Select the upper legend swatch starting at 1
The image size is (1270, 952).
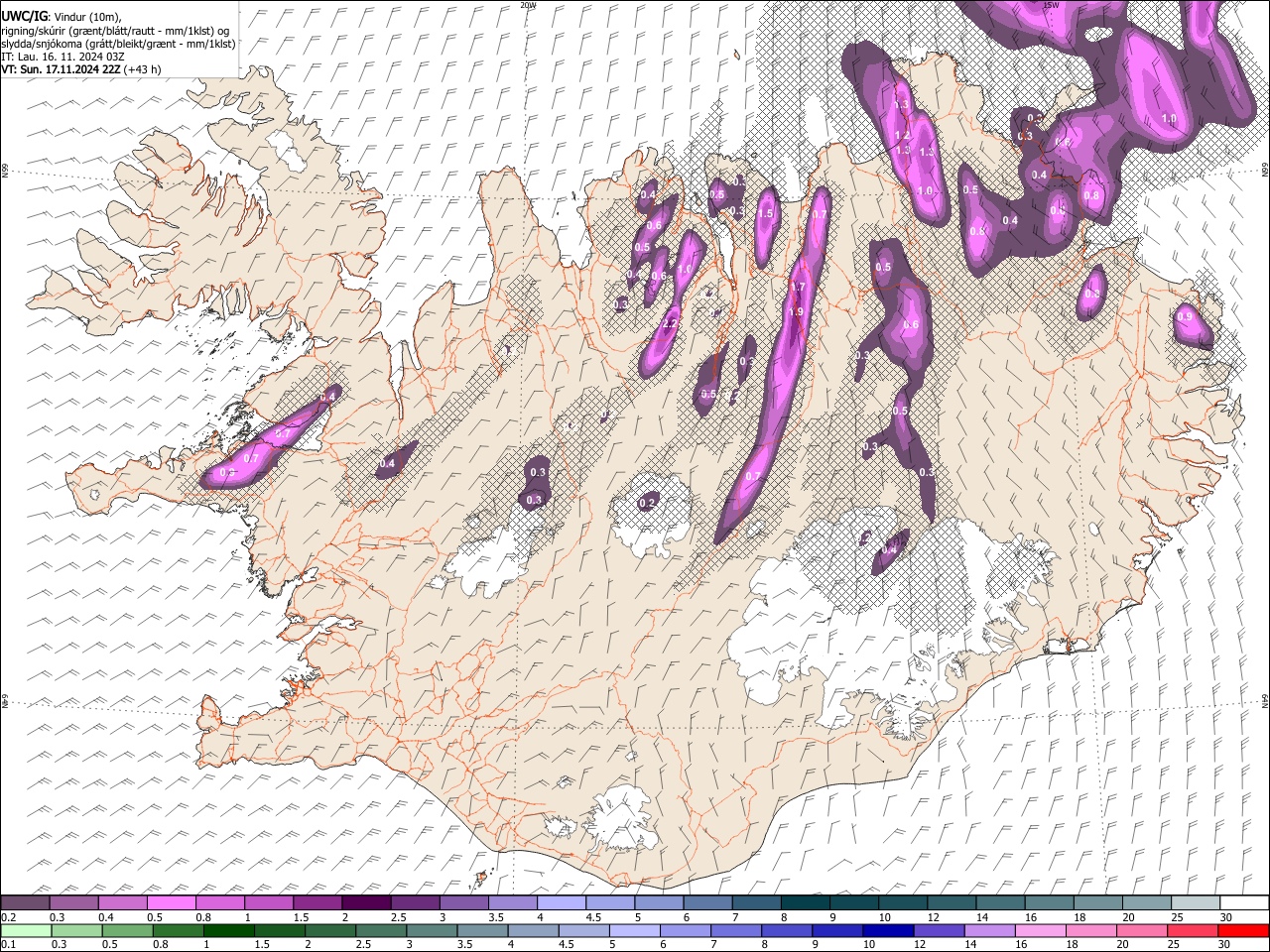(268, 902)
